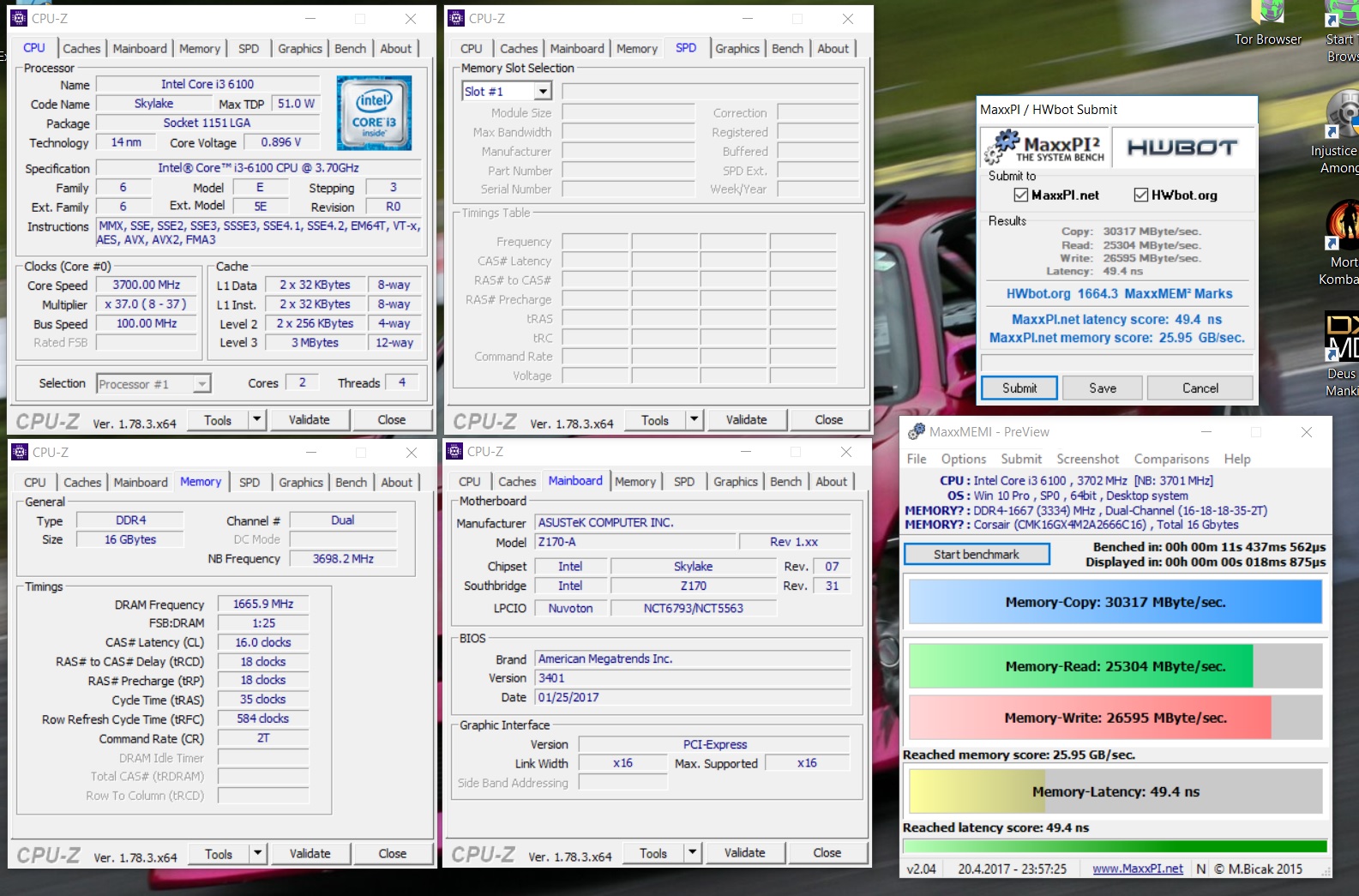Select Memory tab in SPD window
Screen dimensions: 1359x896
(637, 49)
